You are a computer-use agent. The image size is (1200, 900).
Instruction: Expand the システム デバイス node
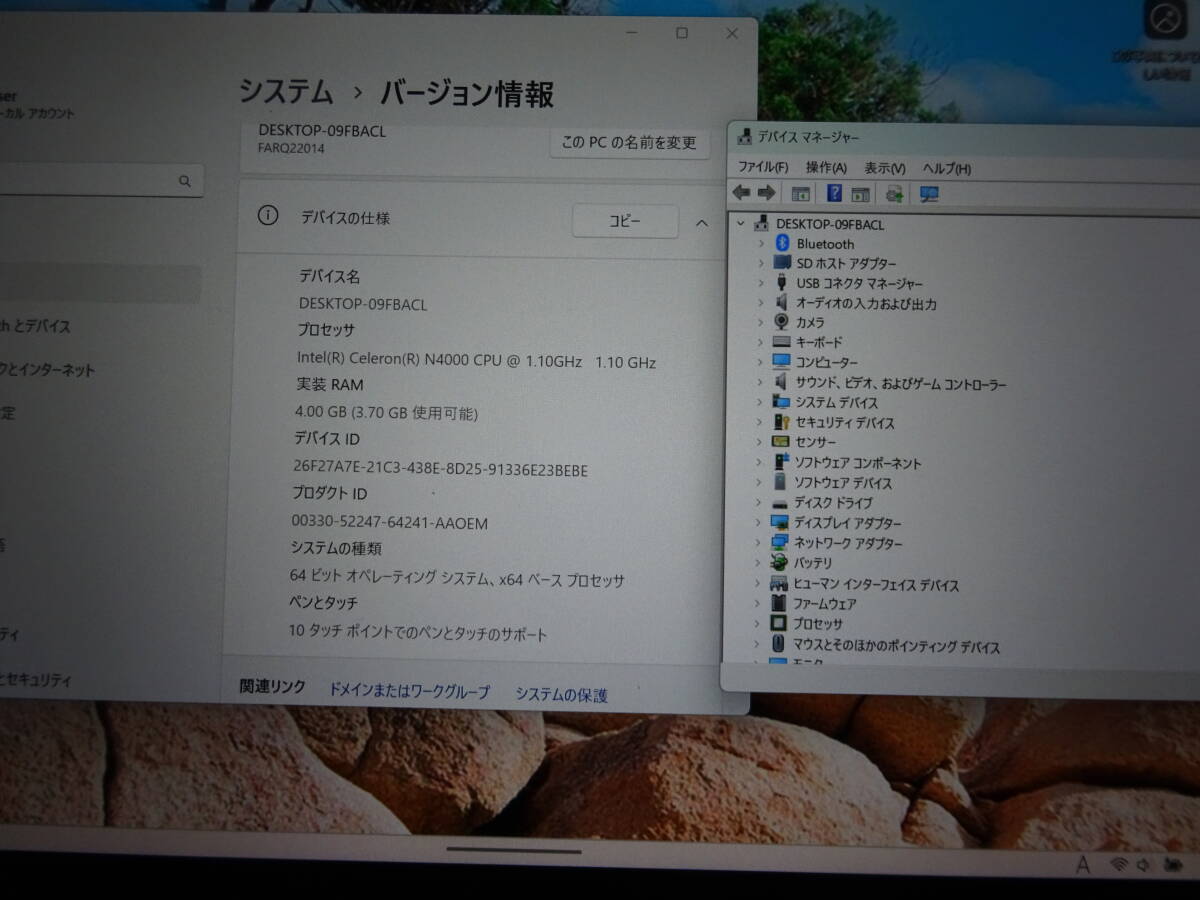[x=759, y=403]
